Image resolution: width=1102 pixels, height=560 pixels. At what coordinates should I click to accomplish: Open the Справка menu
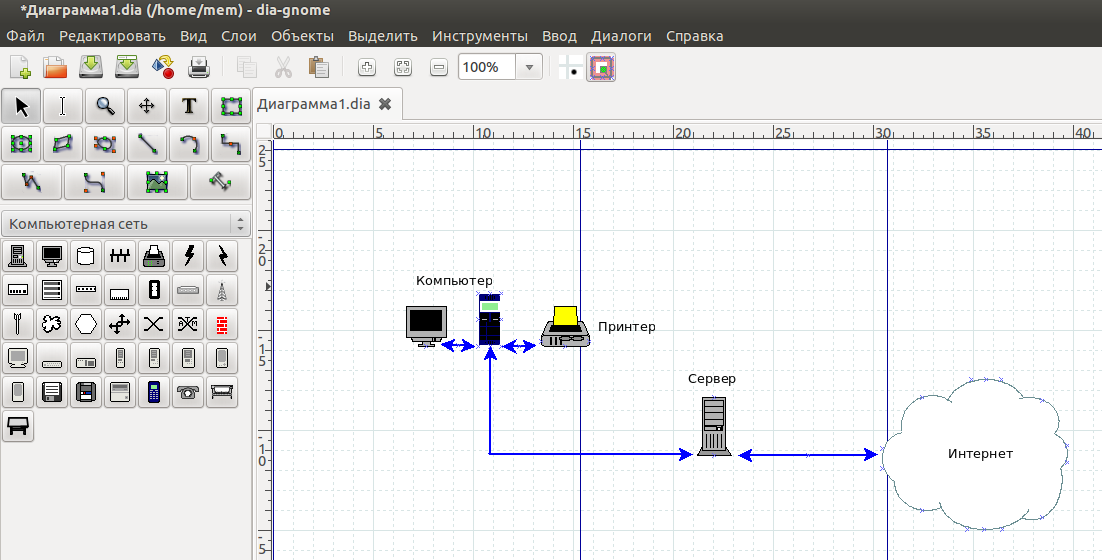pyautogui.click(x=694, y=36)
